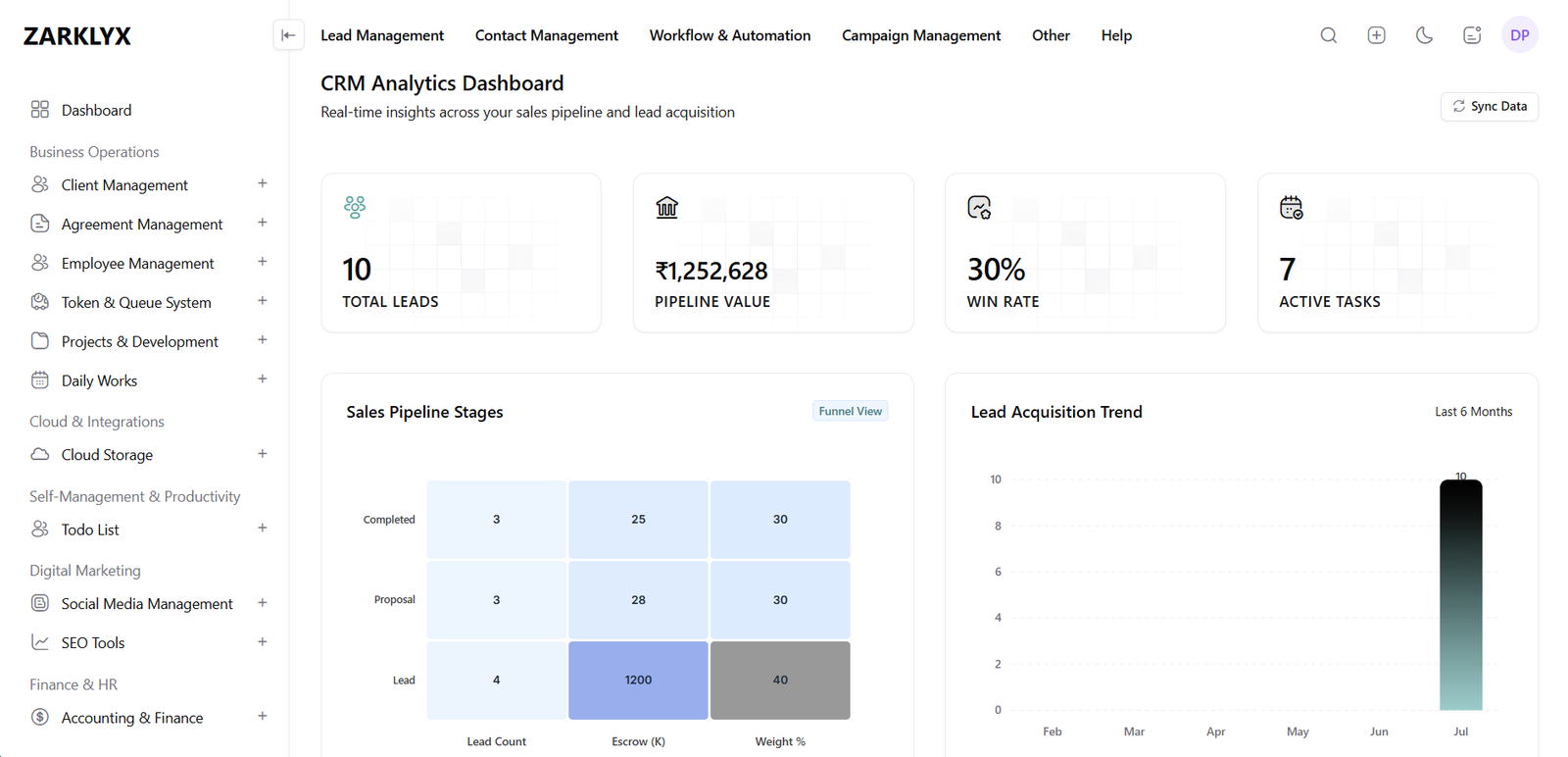Click the Dashboard grid icon in the sidebar

click(40, 110)
